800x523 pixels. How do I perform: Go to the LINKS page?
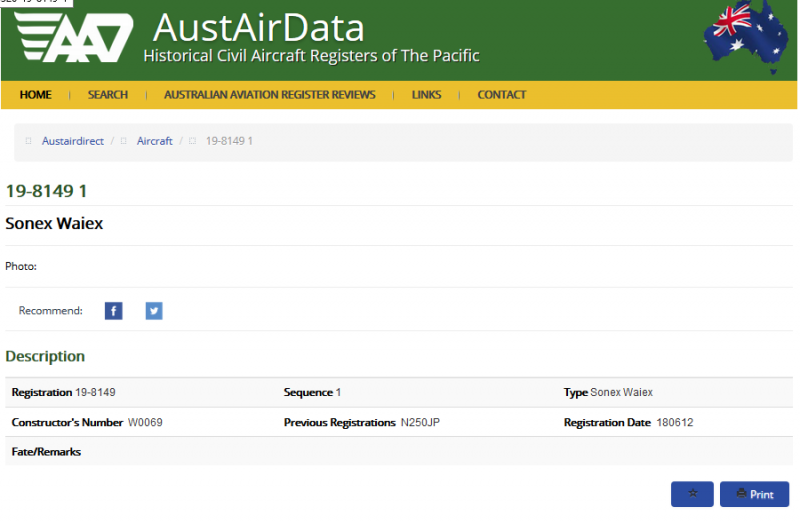(x=427, y=95)
